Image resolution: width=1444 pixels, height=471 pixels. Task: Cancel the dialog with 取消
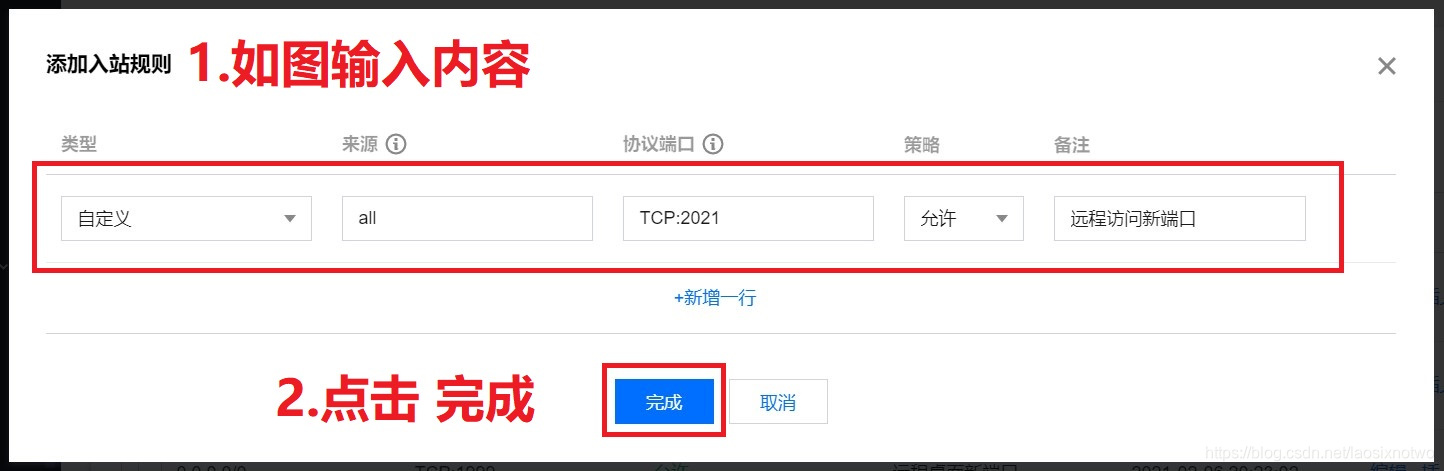(x=778, y=402)
